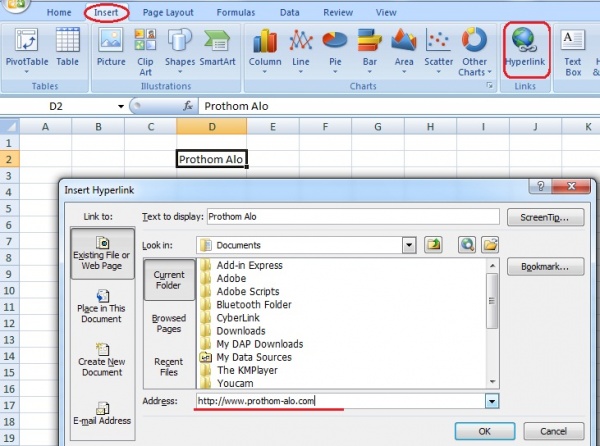Show Recent Files list

[169, 366]
